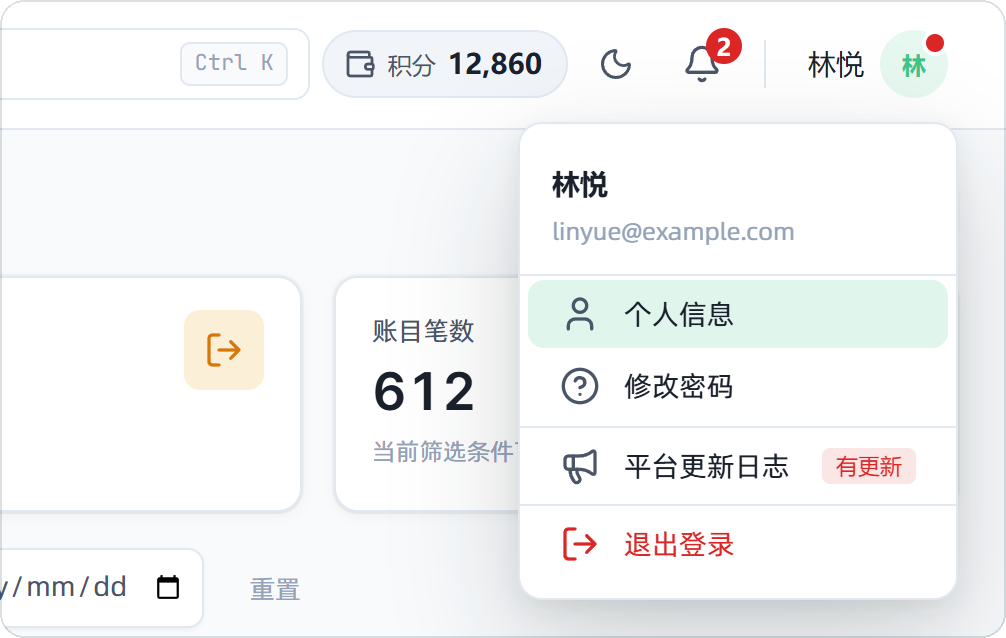Click the 重置 reset button
Screen dimensions: 1006x638
pyautogui.click(x=275, y=589)
